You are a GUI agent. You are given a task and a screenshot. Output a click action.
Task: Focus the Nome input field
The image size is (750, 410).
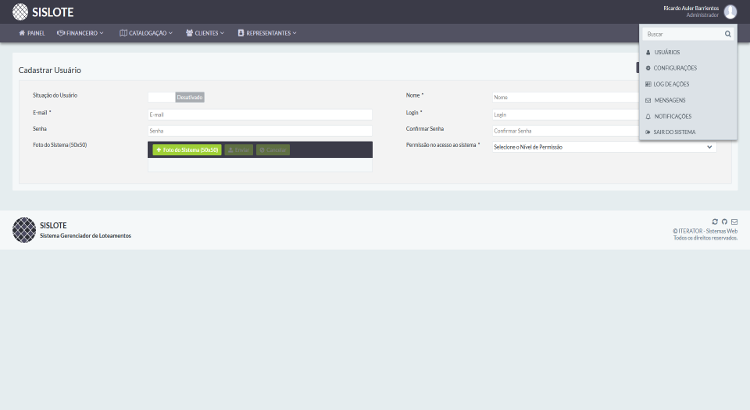[566, 97]
